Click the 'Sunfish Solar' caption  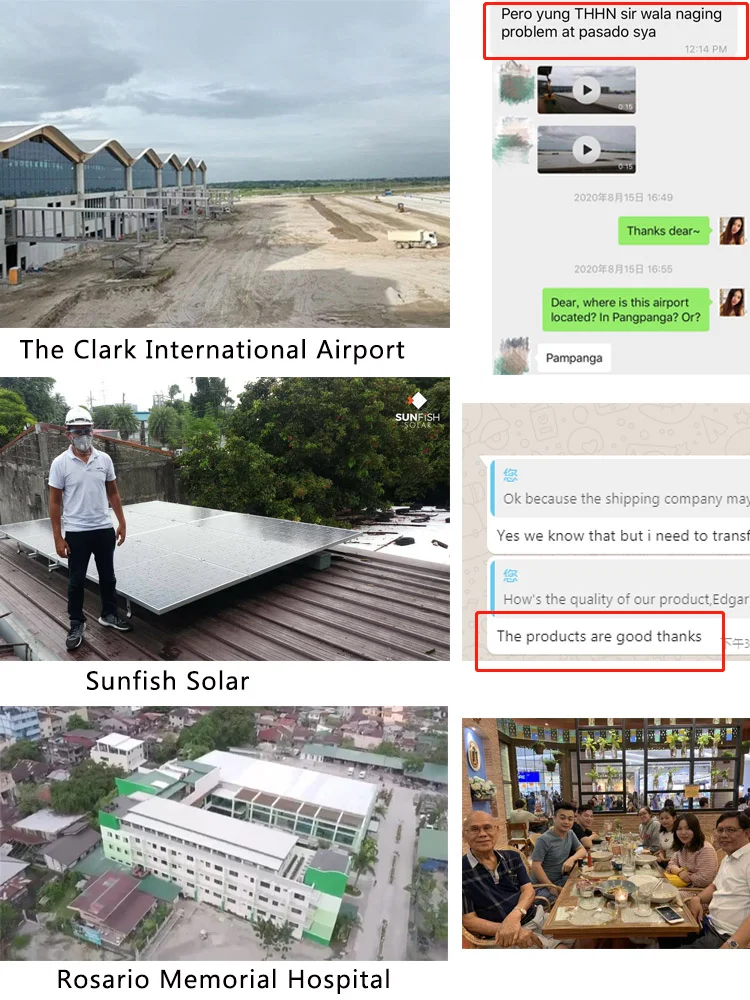167,681
